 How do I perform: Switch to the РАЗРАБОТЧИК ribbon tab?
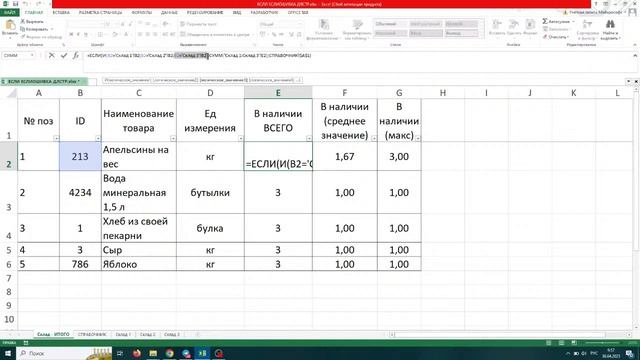point(264,13)
